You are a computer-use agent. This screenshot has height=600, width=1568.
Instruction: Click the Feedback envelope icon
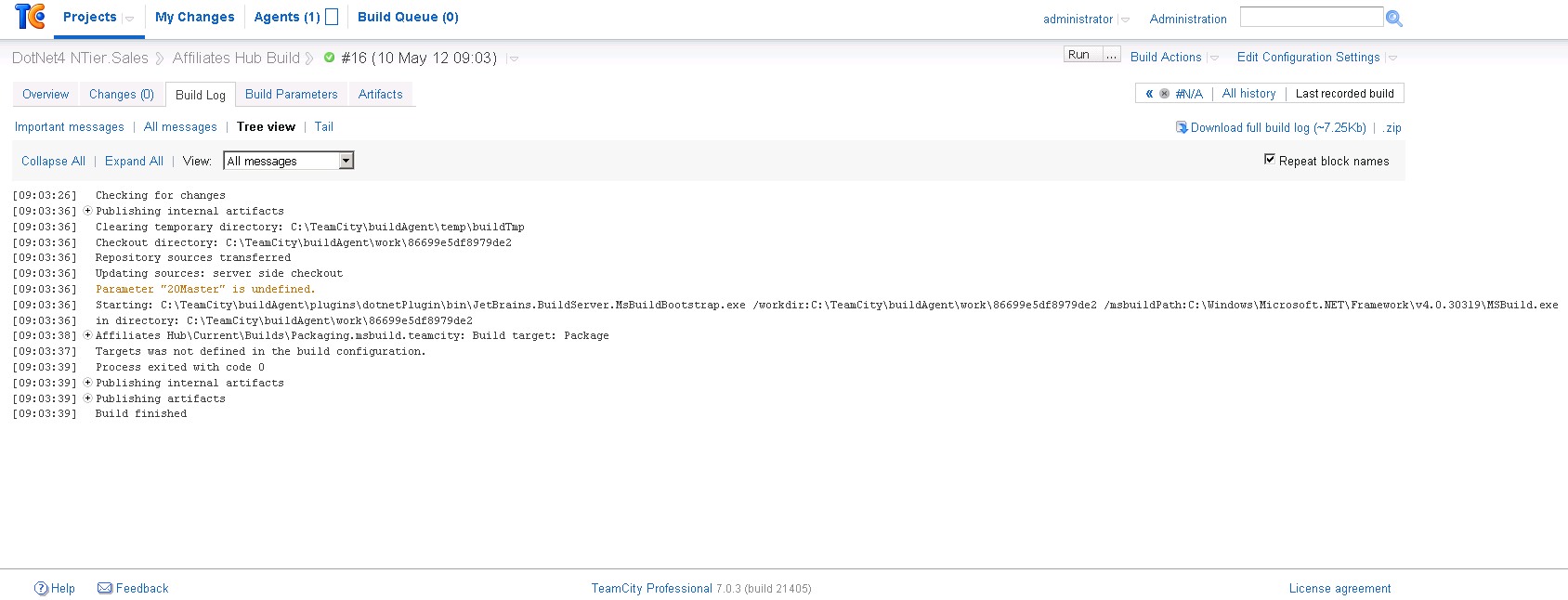(x=105, y=588)
